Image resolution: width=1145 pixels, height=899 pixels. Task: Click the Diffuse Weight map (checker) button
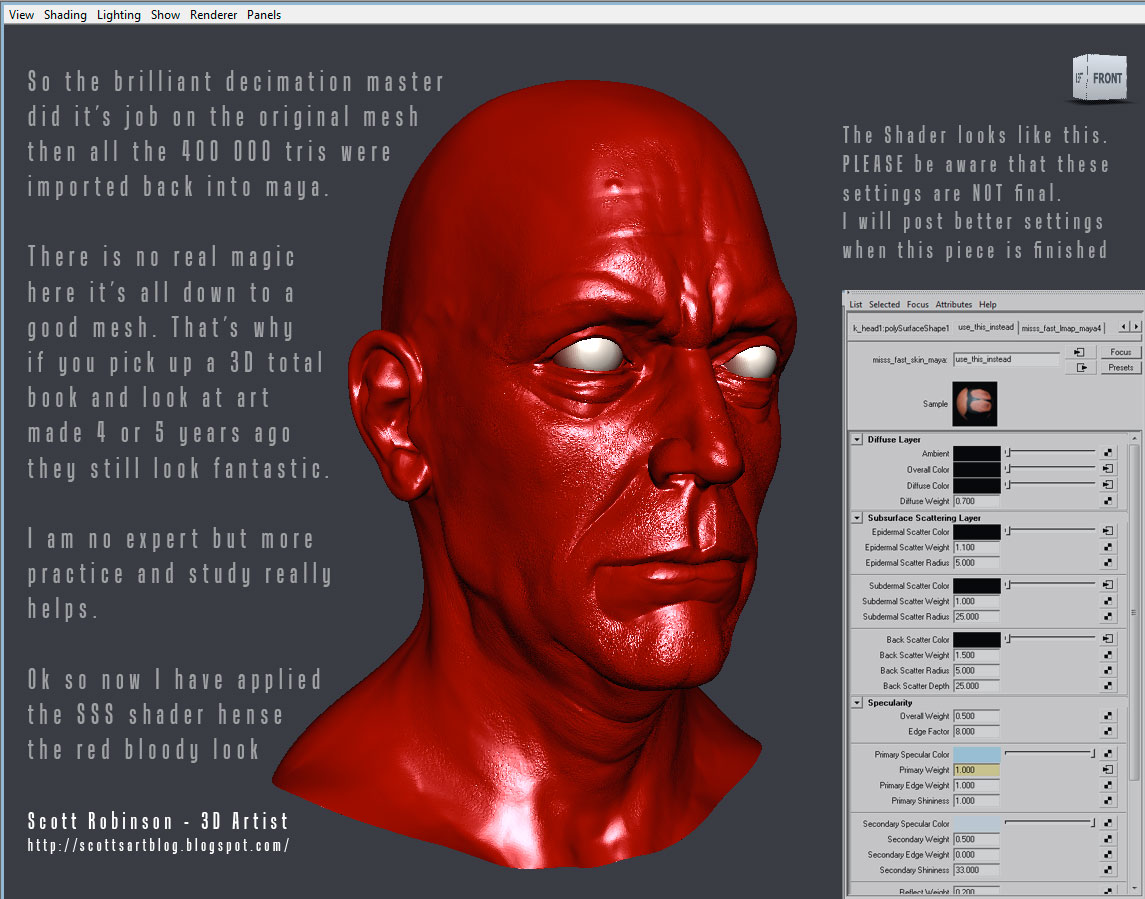click(1108, 501)
